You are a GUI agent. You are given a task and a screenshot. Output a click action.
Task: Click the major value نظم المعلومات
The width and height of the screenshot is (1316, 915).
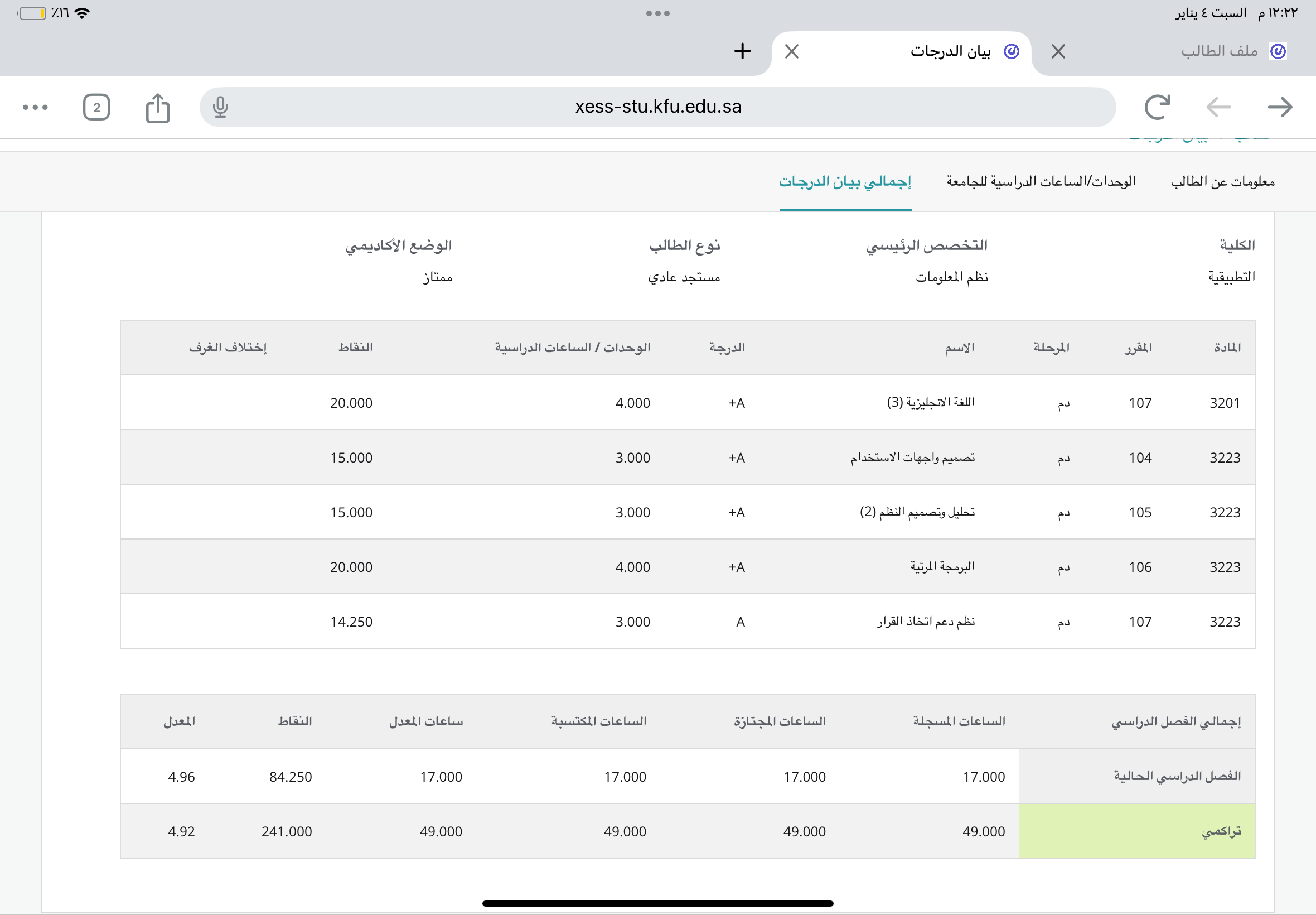click(952, 277)
